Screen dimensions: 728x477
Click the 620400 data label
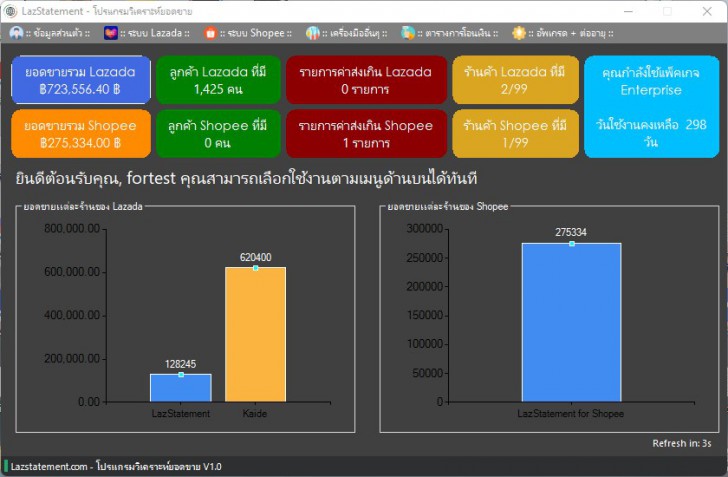255,257
